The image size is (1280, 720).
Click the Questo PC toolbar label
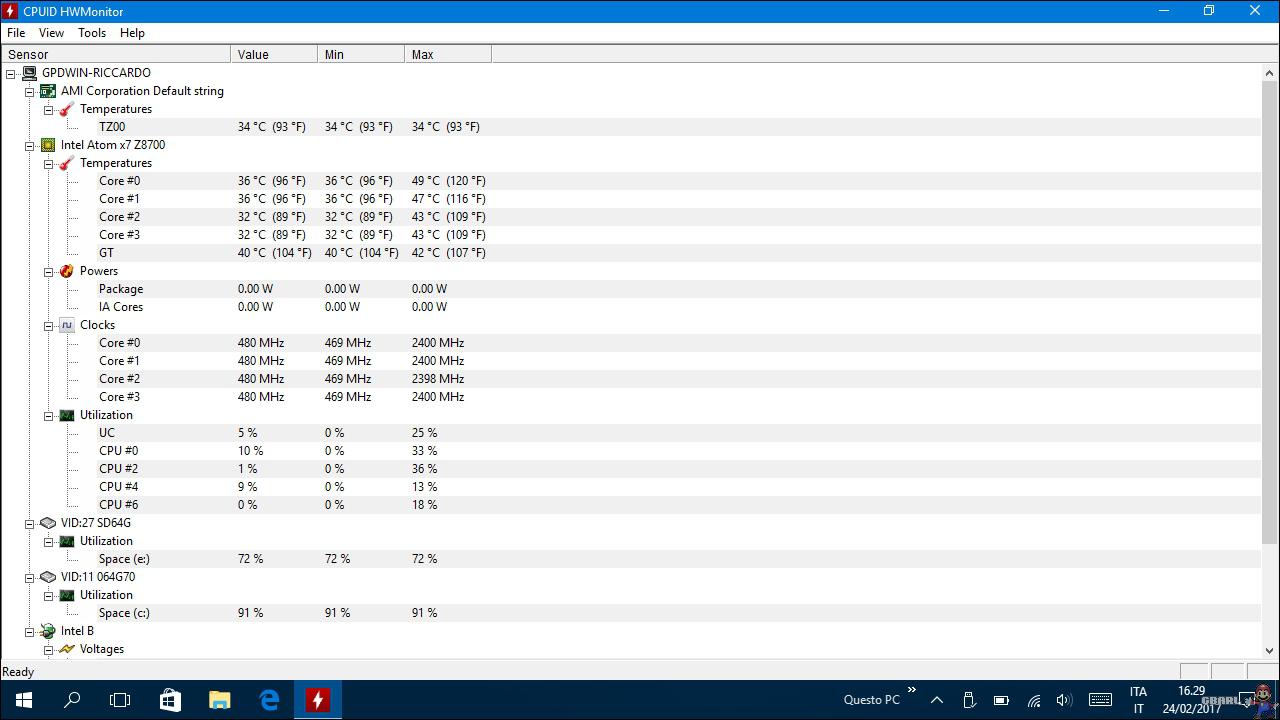pyautogui.click(x=871, y=700)
